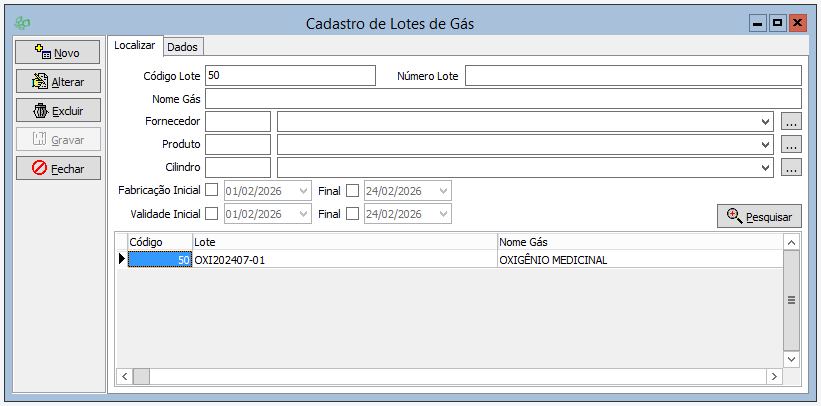This screenshot has height=406, width=821.
Task: Click the Novo button icon
Action: coord(42,52)
